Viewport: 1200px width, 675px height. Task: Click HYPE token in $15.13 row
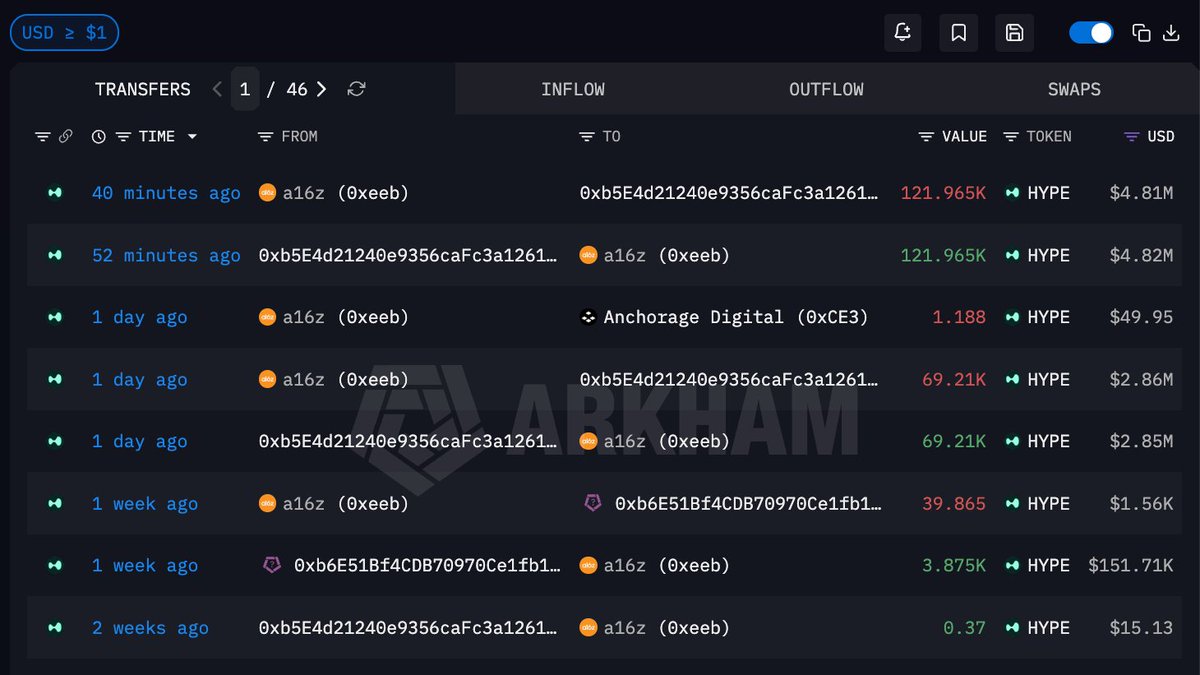point(1048,628)
